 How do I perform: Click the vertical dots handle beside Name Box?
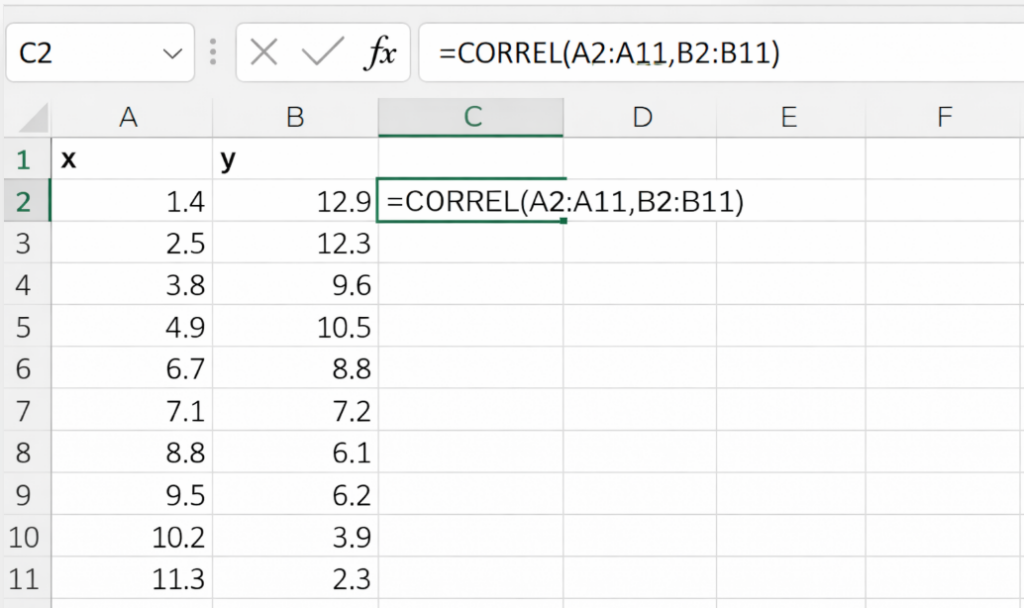tap(212, 53)
